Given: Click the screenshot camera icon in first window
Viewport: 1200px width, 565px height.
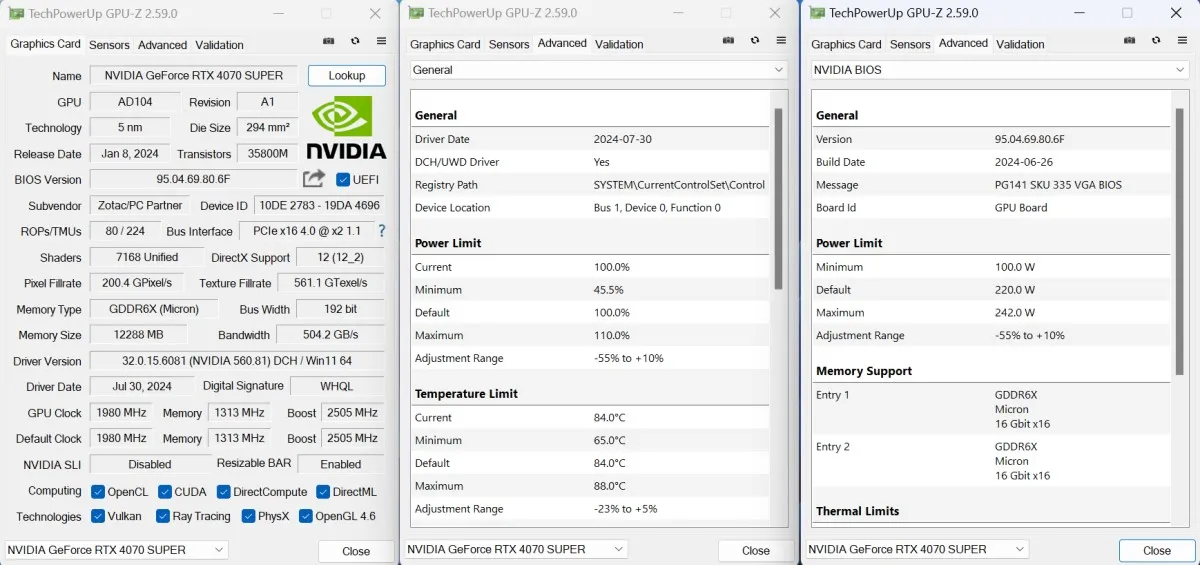Looking at the screenshot, I should (329, 41).
